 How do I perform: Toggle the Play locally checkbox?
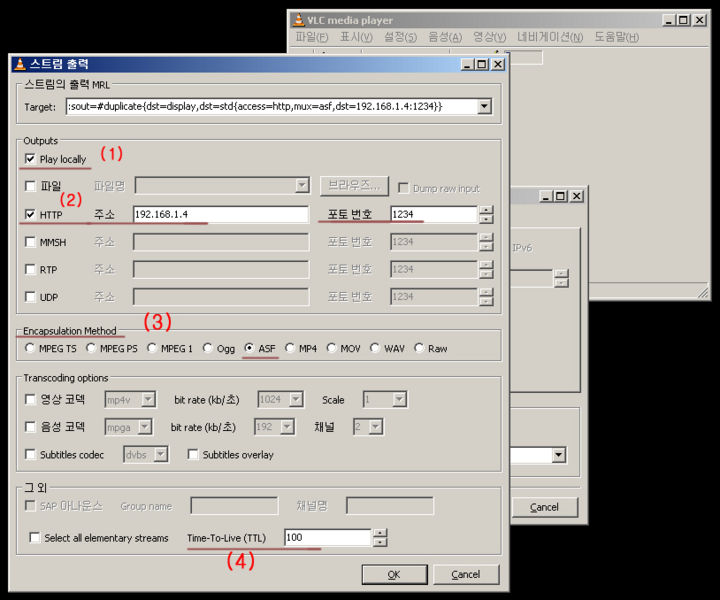click(x=30, y=159)
